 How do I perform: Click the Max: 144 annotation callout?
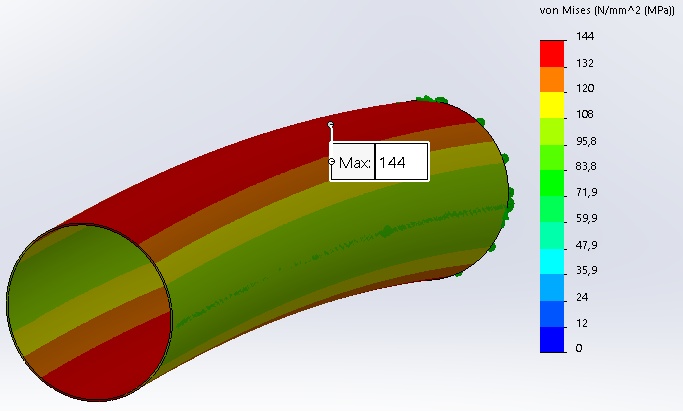[x=379, y=162]
